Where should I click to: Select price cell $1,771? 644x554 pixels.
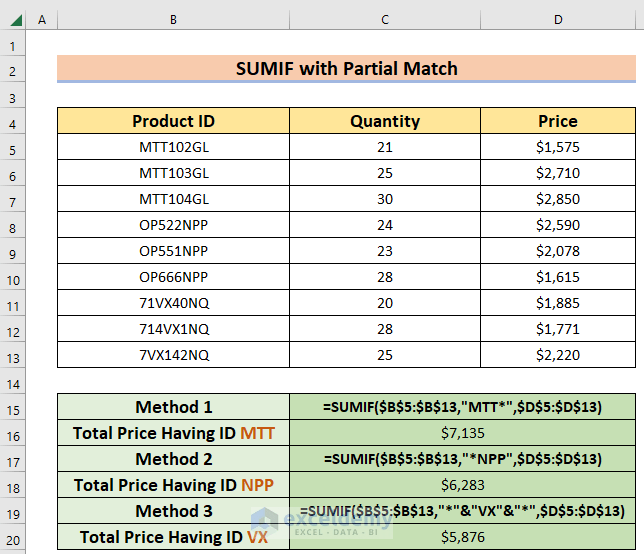click(558, 329)
